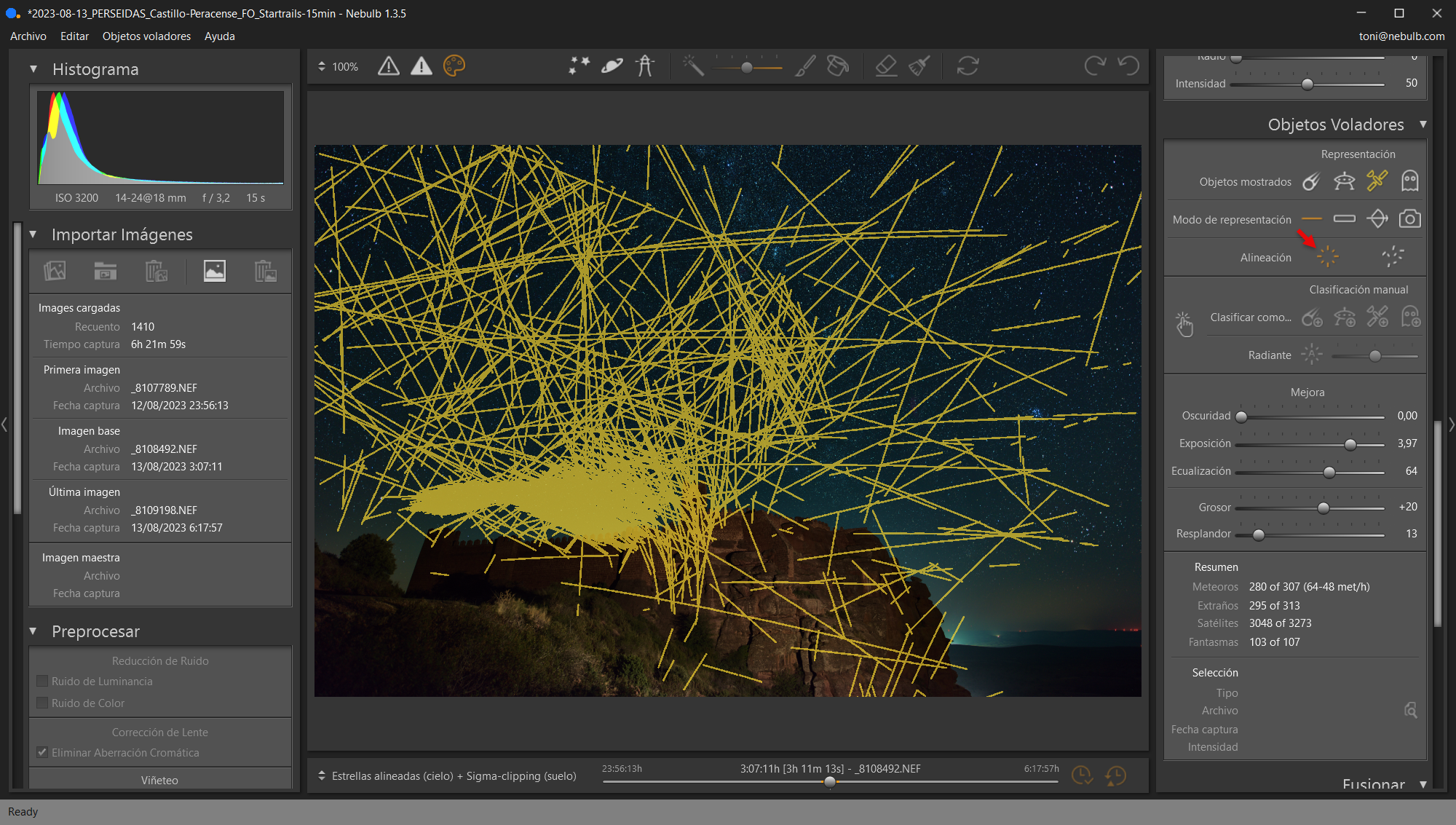
Task: Click the Viñeteo section header
Action: click(x=159, y=780)
